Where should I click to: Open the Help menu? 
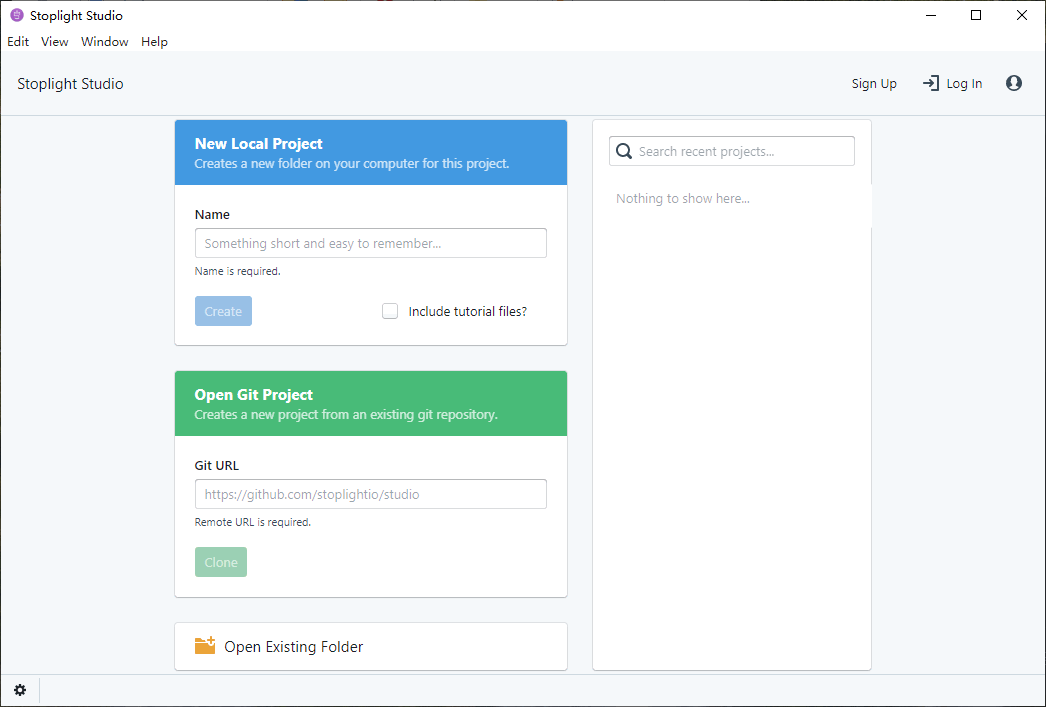point(154,42)
